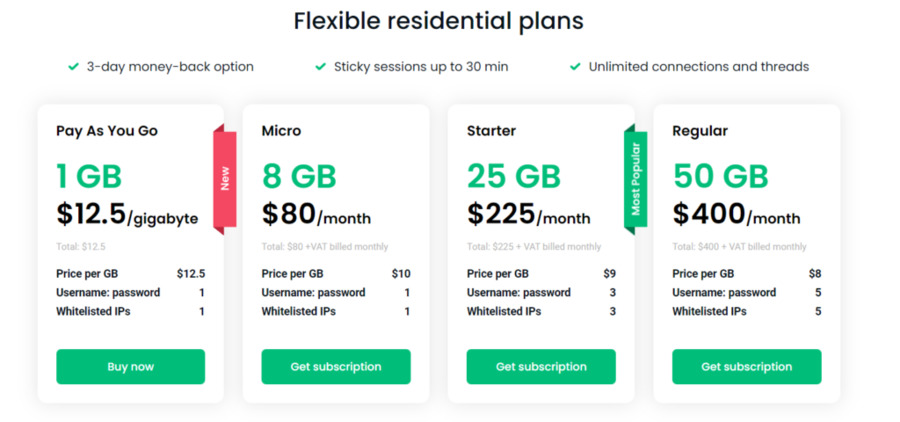
Task: Click the $400/month price
Action: 736,215
